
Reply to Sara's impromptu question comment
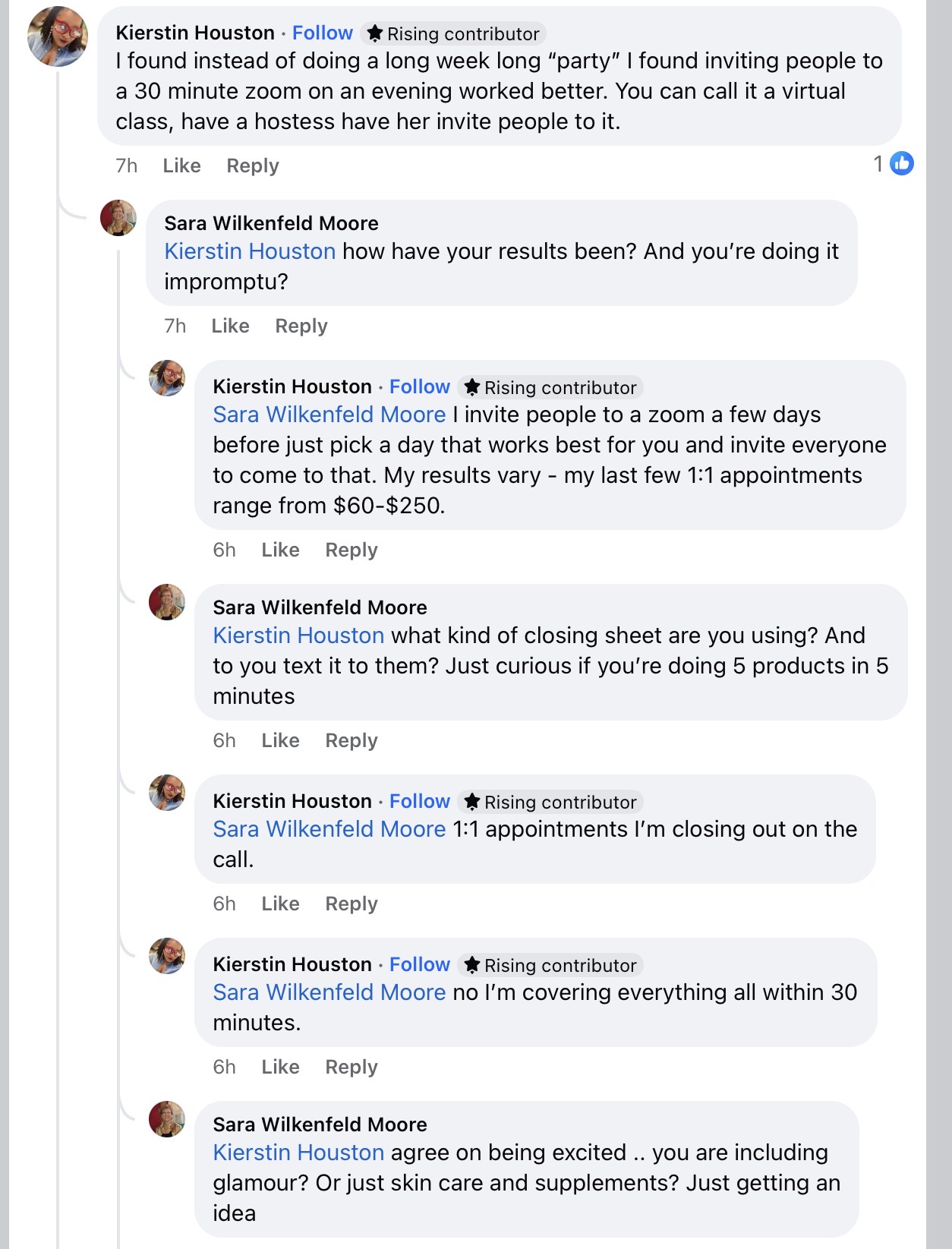tap(301, 326)
